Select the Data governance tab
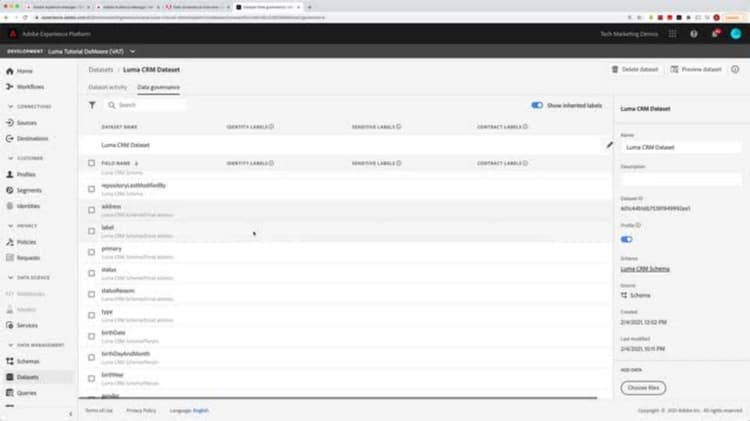Image resolution: width=750 pixels, height=421 pixels. click(x=158, y=87)
